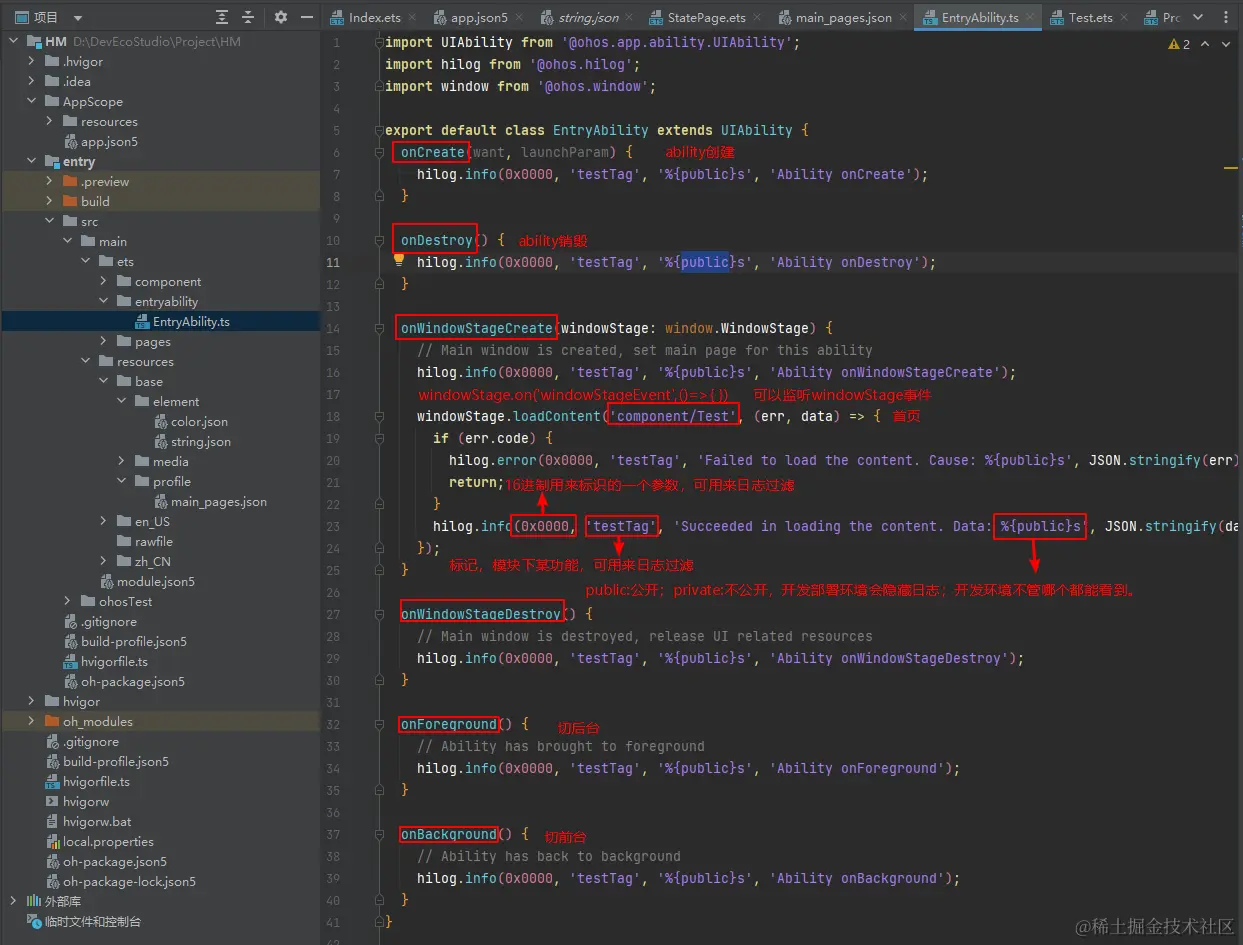Click the warning indicator showing 2 problems
Viewport: 1243px width, 945px height.
pyautogui.click(x=1179, y=44)
